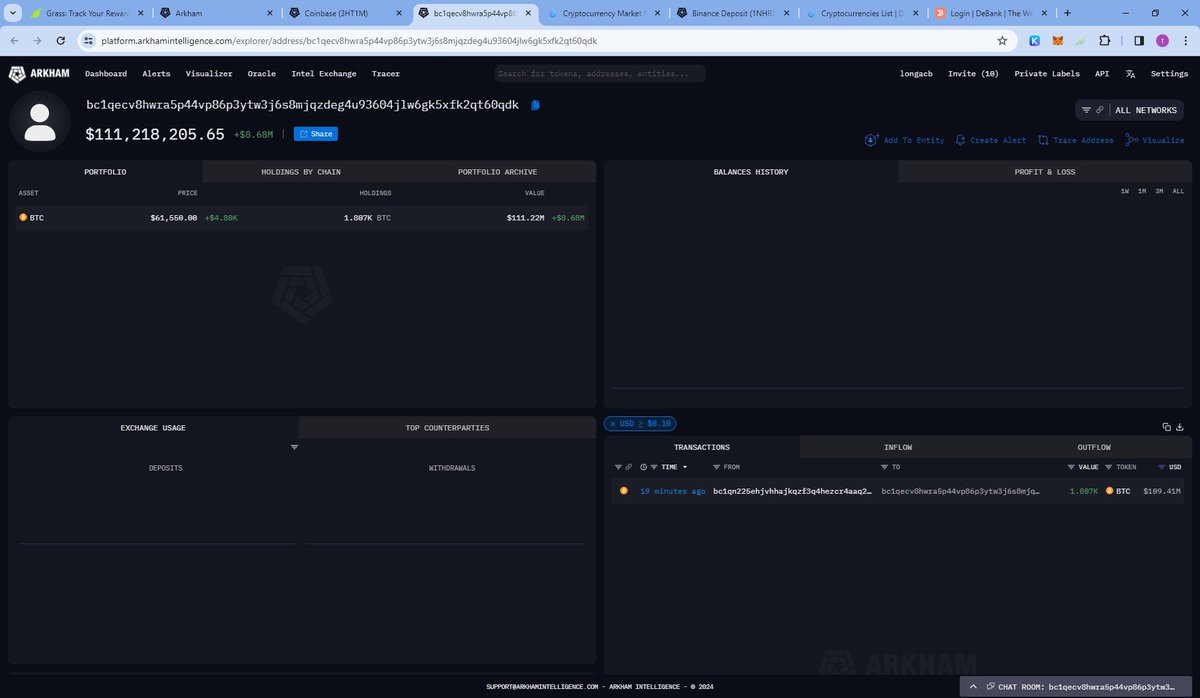Screen dimensions: 1200x698
Task: Open the TO column filter
Action: pyautogui.click(x=884, y=467)
